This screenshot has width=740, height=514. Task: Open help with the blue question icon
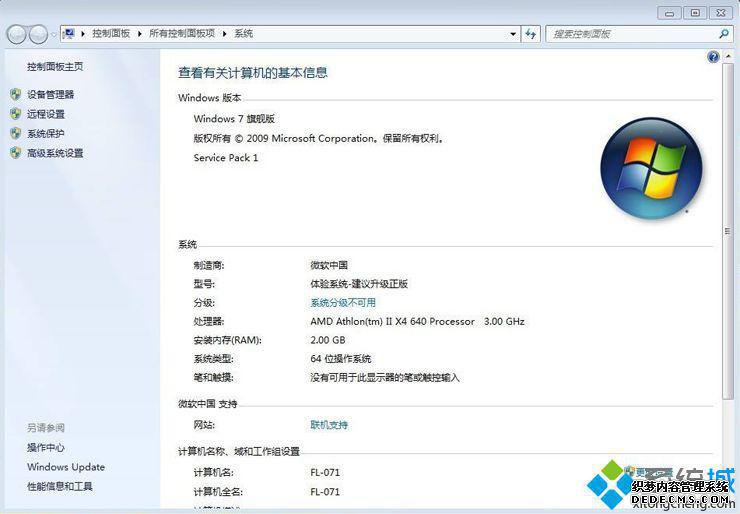tap(713, 57)
